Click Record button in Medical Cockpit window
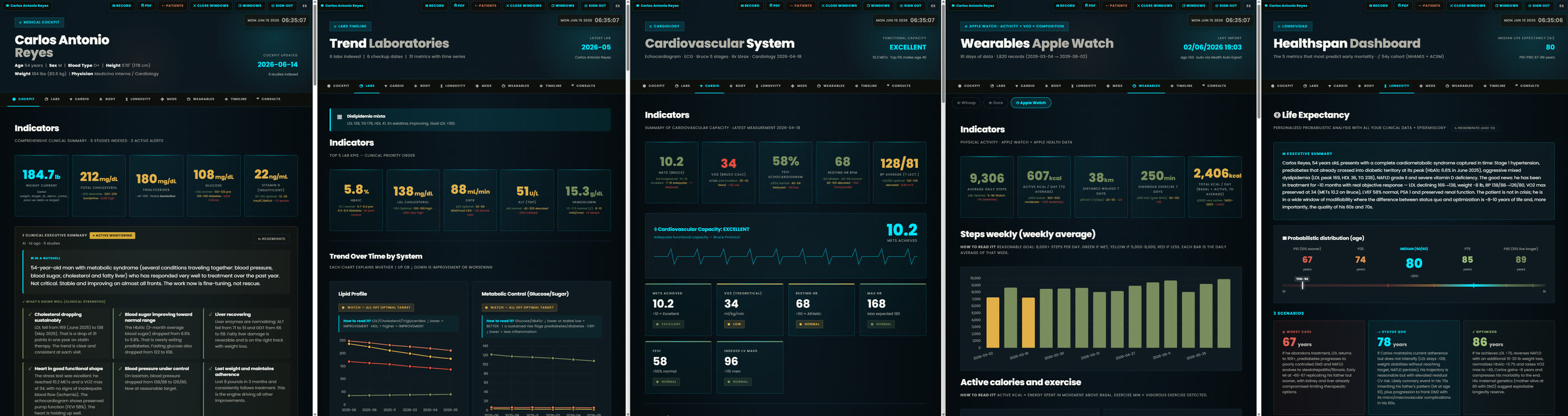Image resolution: width=1568 pixels, height=416 pixels. click(x=122, y=6)
